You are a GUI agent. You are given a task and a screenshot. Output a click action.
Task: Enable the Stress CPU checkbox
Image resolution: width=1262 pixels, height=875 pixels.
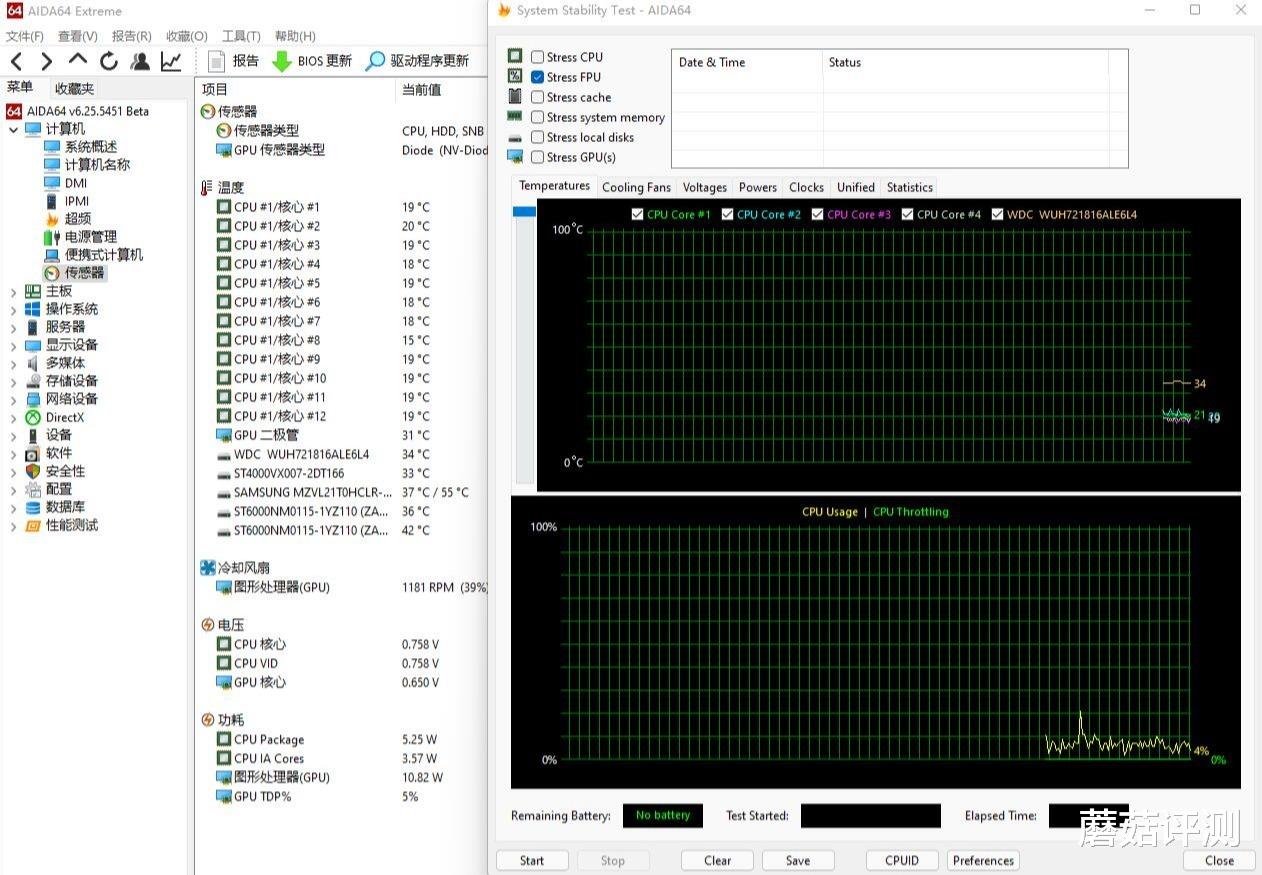tap(538, 57)
